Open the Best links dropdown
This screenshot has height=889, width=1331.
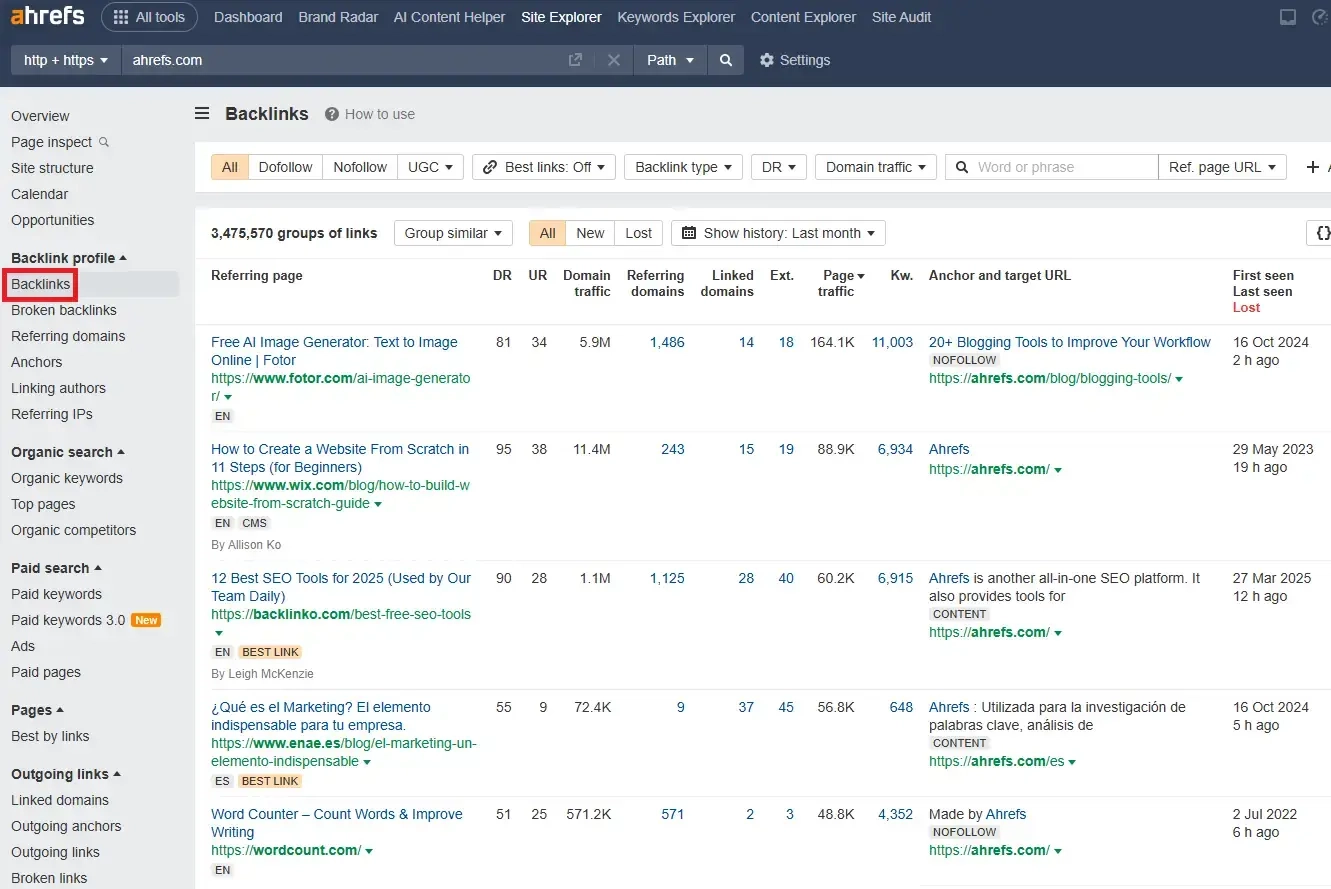coord(544,167)
